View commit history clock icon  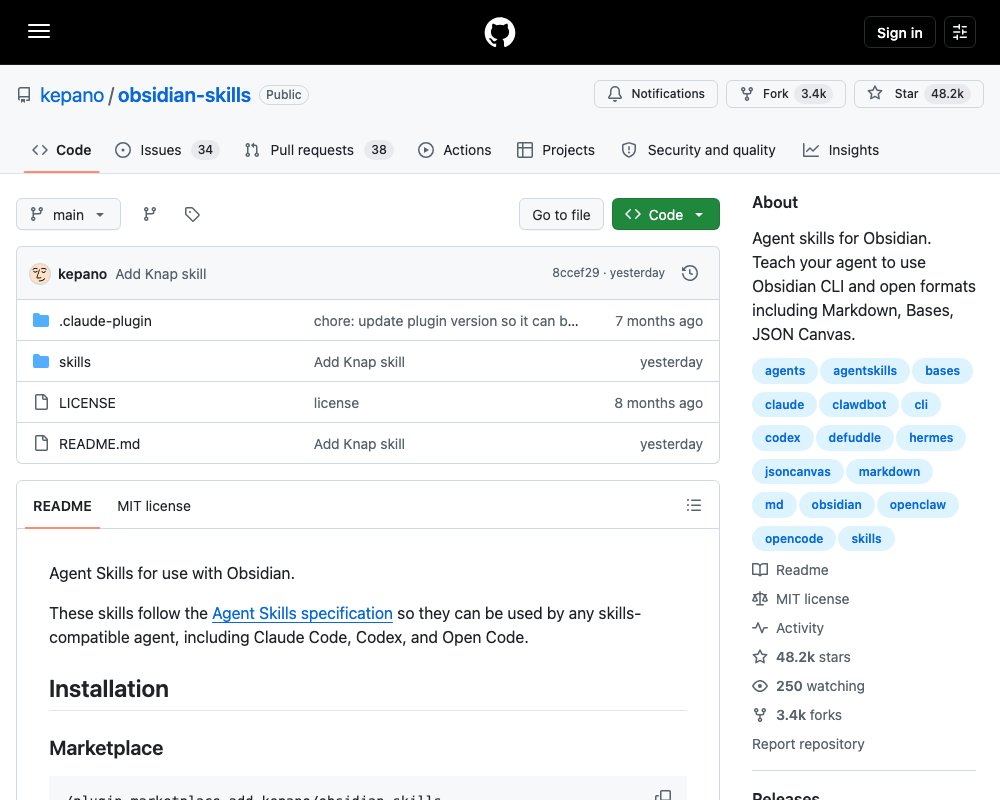pos(690,273)
